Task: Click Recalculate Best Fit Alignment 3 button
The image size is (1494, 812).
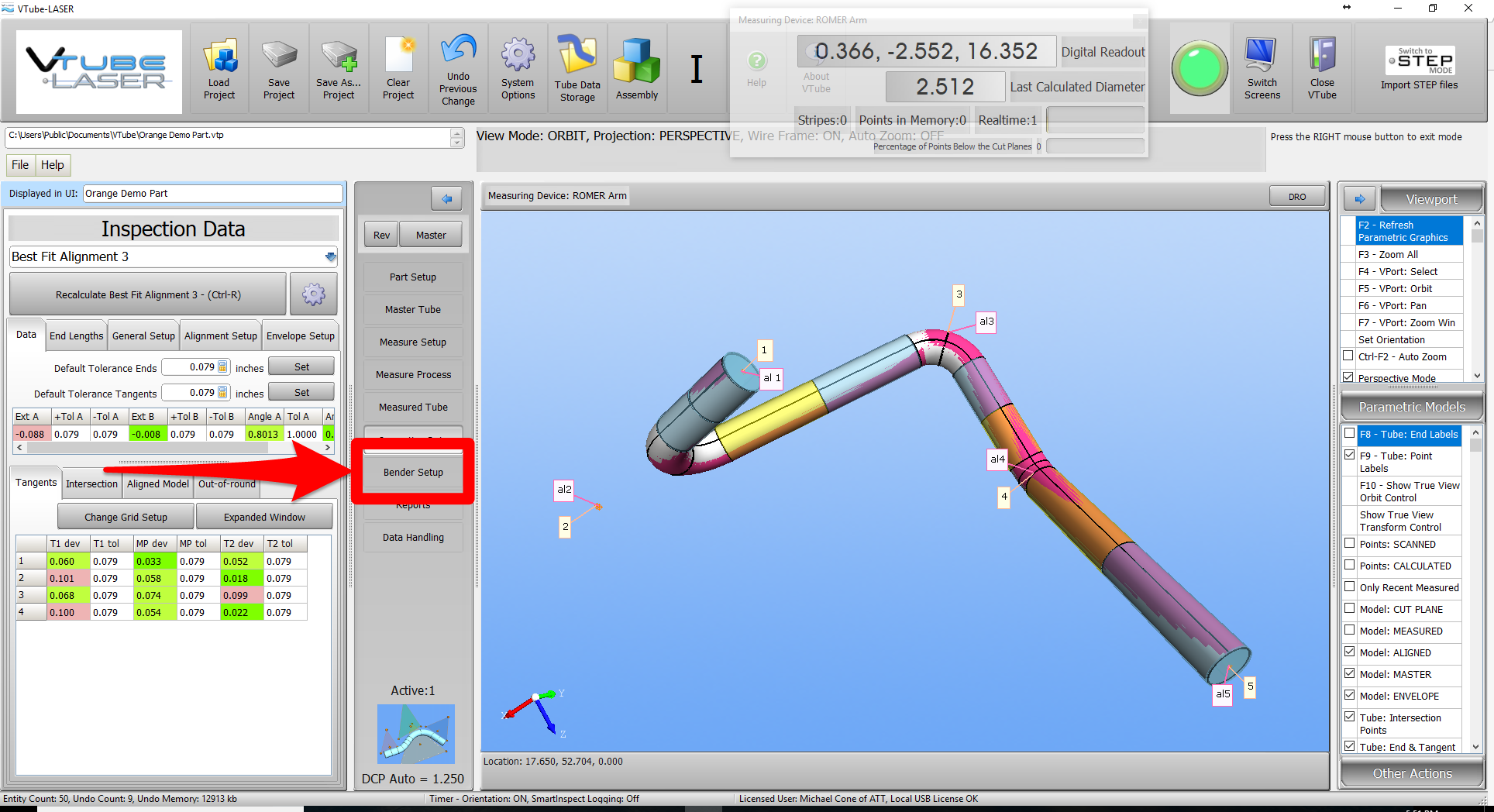Action: (148, 294)
